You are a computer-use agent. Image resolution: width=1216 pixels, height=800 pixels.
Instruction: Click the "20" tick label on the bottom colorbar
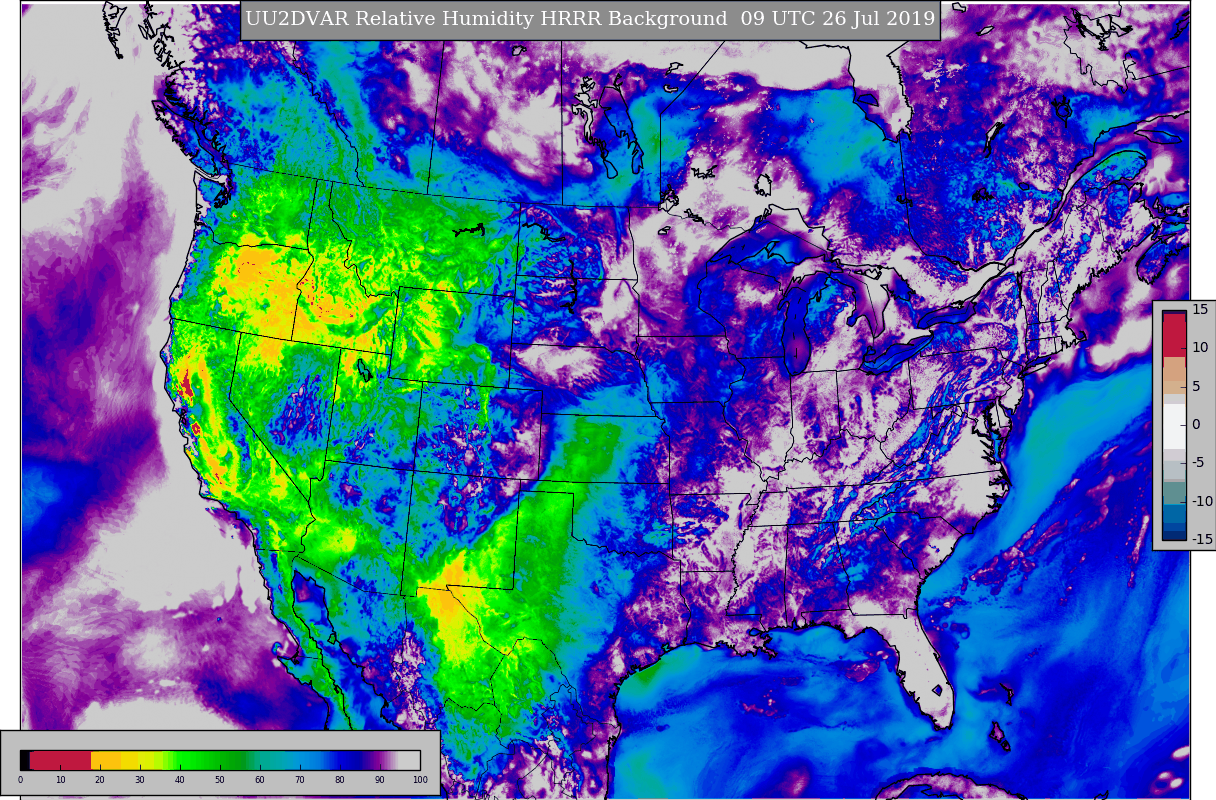coord(100,779)
